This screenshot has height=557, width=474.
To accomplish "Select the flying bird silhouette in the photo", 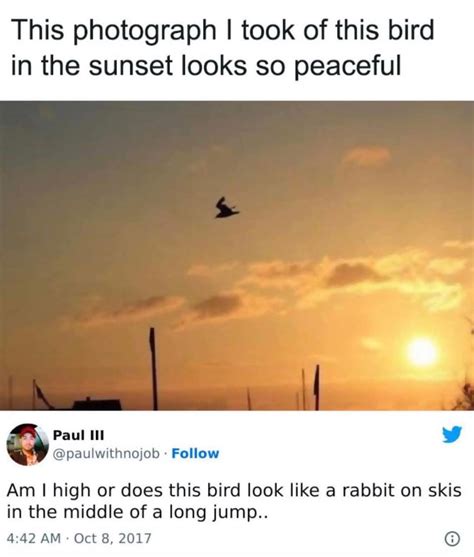I will 226,208.
